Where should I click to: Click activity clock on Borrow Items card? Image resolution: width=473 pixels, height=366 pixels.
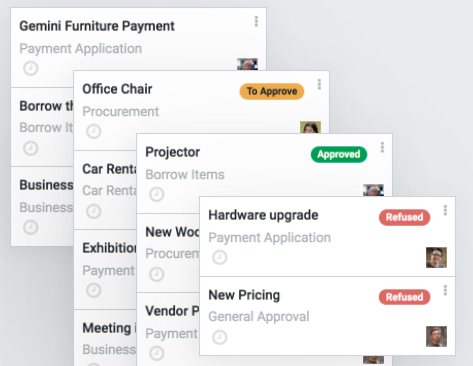click(x=31, y=148)
